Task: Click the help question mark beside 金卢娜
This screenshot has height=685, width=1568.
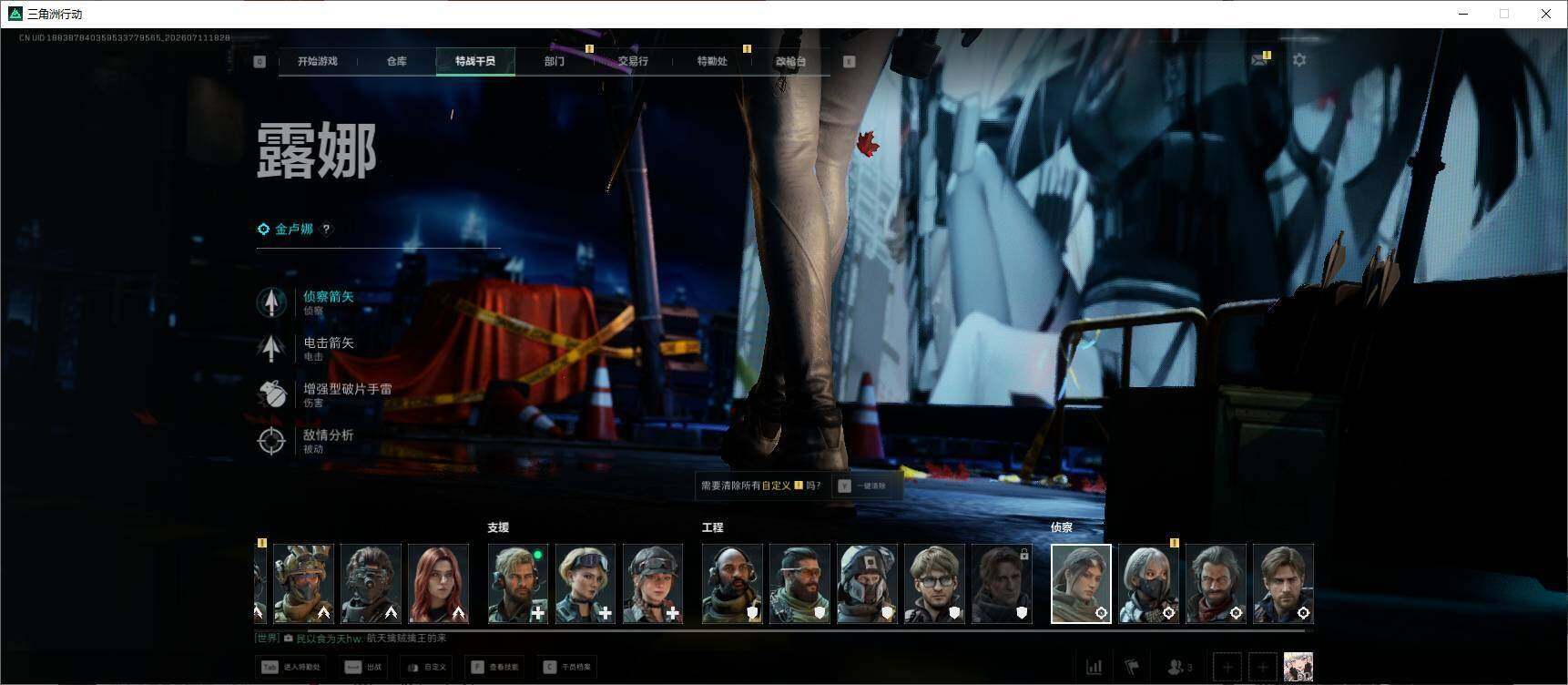Action: pos(326,230)
